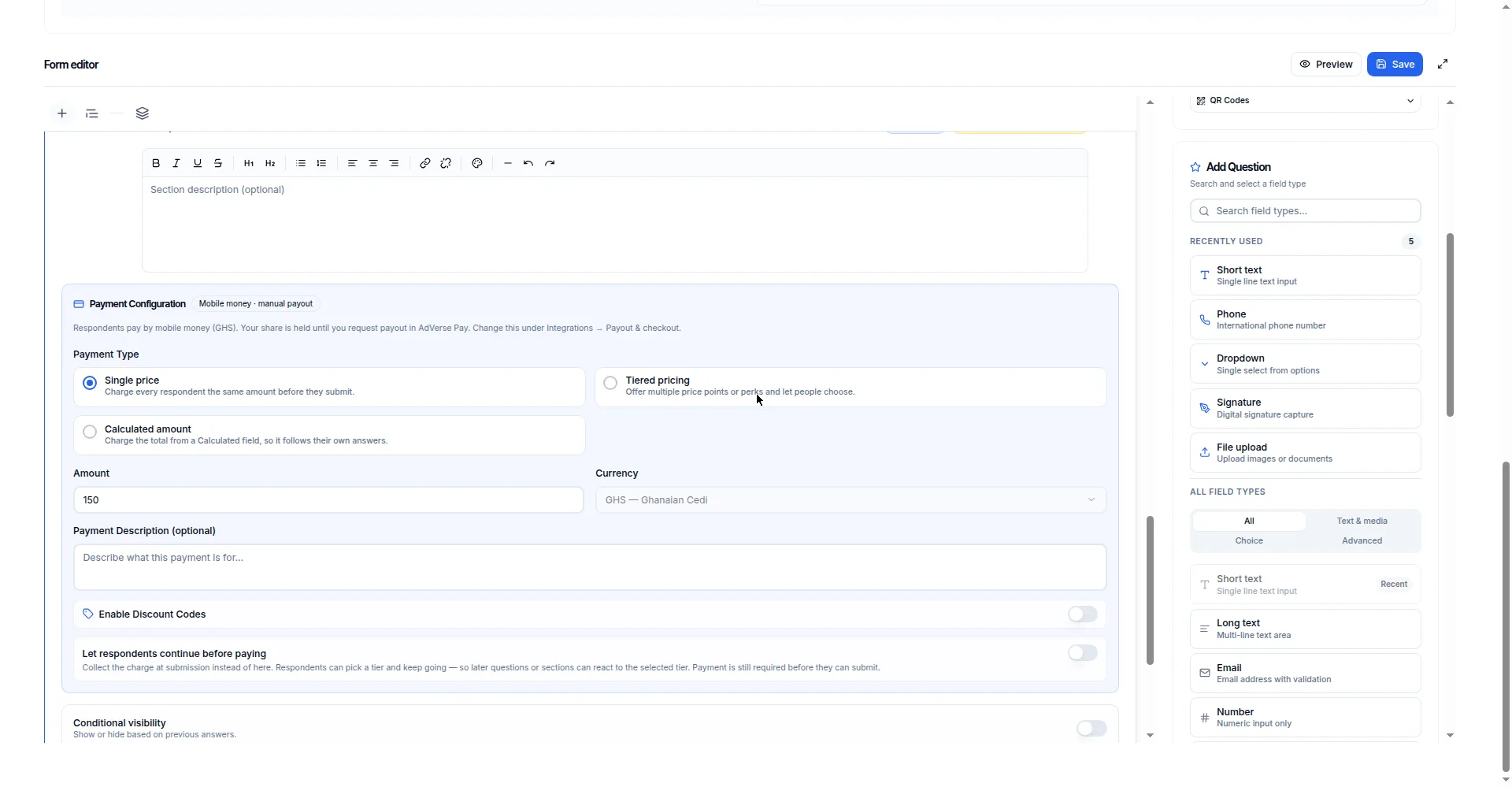Add a new element with plus icon
The height and width of the screenshot is (787, 1512).
click(62, 113)
